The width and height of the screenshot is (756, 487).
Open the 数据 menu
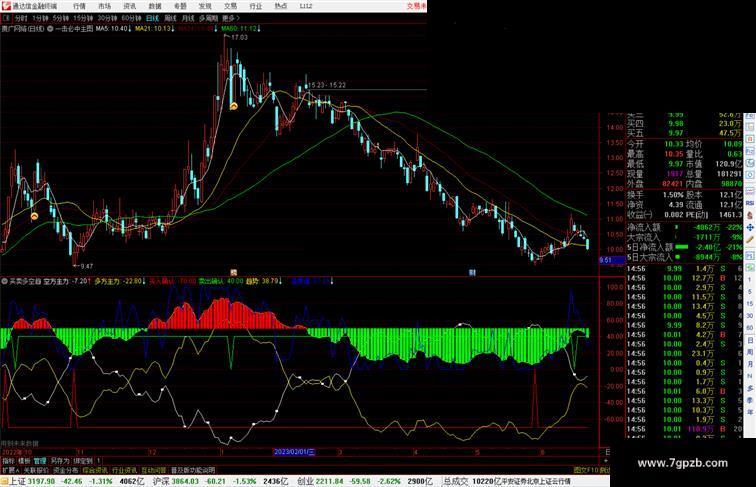155,6
